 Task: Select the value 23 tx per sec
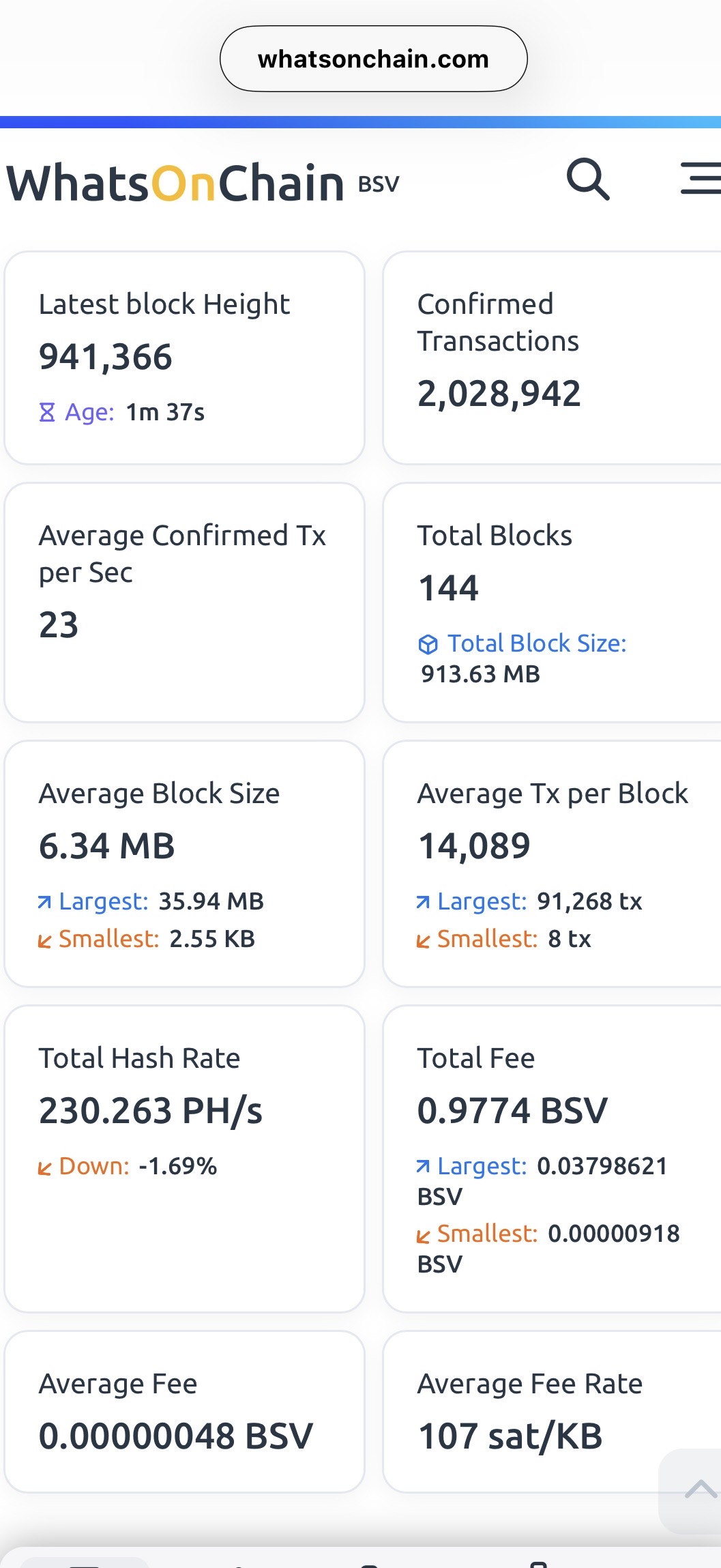tap(59, 625)
